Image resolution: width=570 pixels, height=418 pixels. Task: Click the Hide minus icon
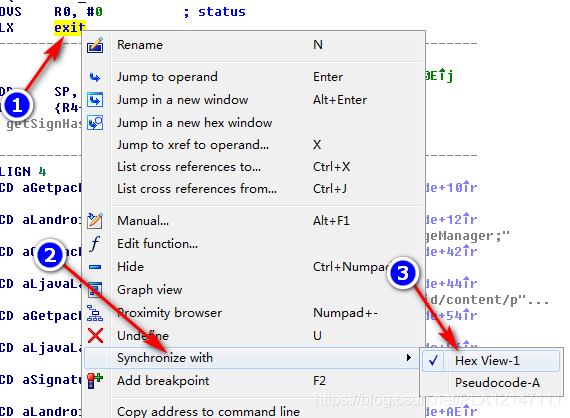pos(95,267)
